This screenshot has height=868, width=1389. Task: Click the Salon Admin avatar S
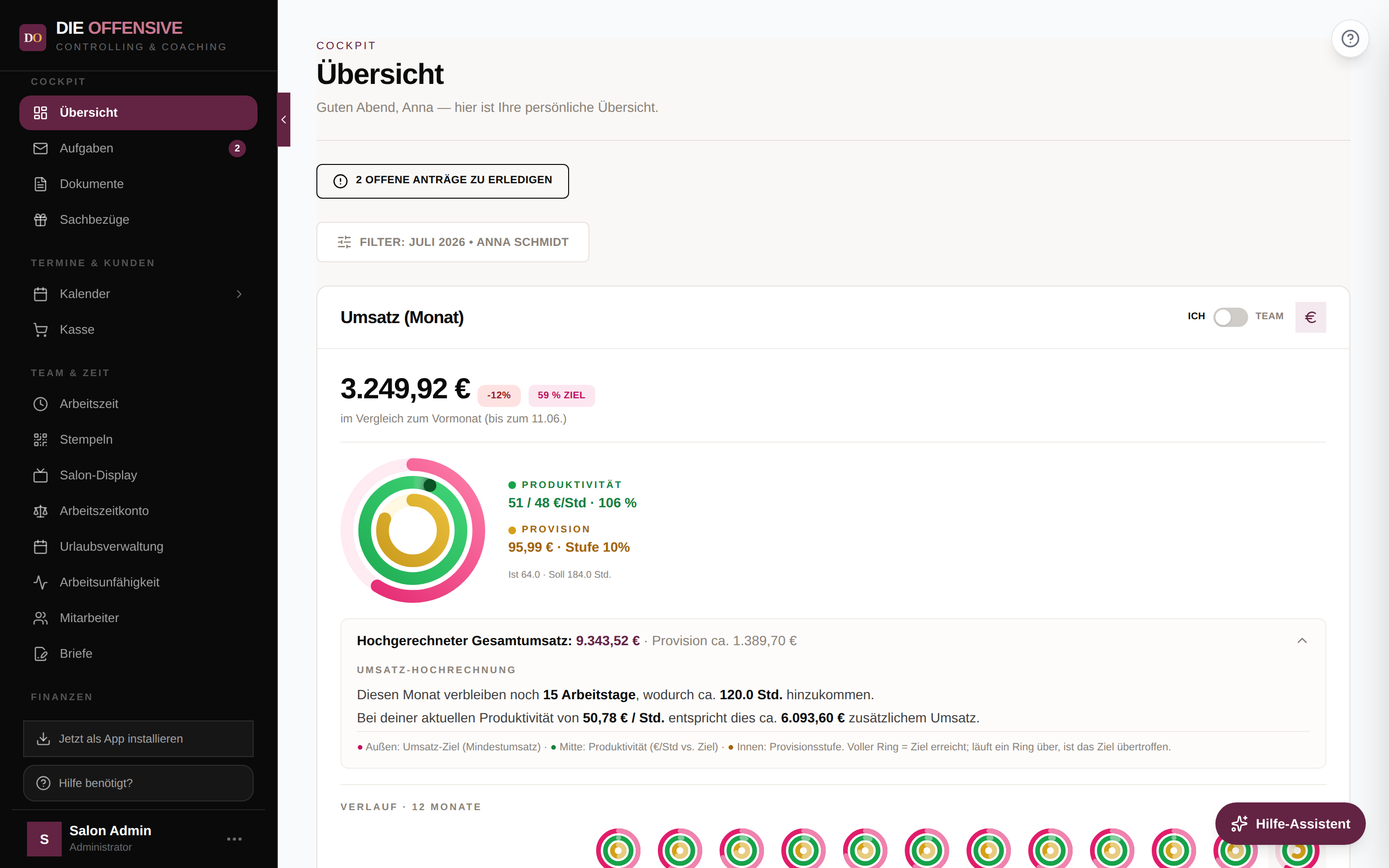point(44,839)
